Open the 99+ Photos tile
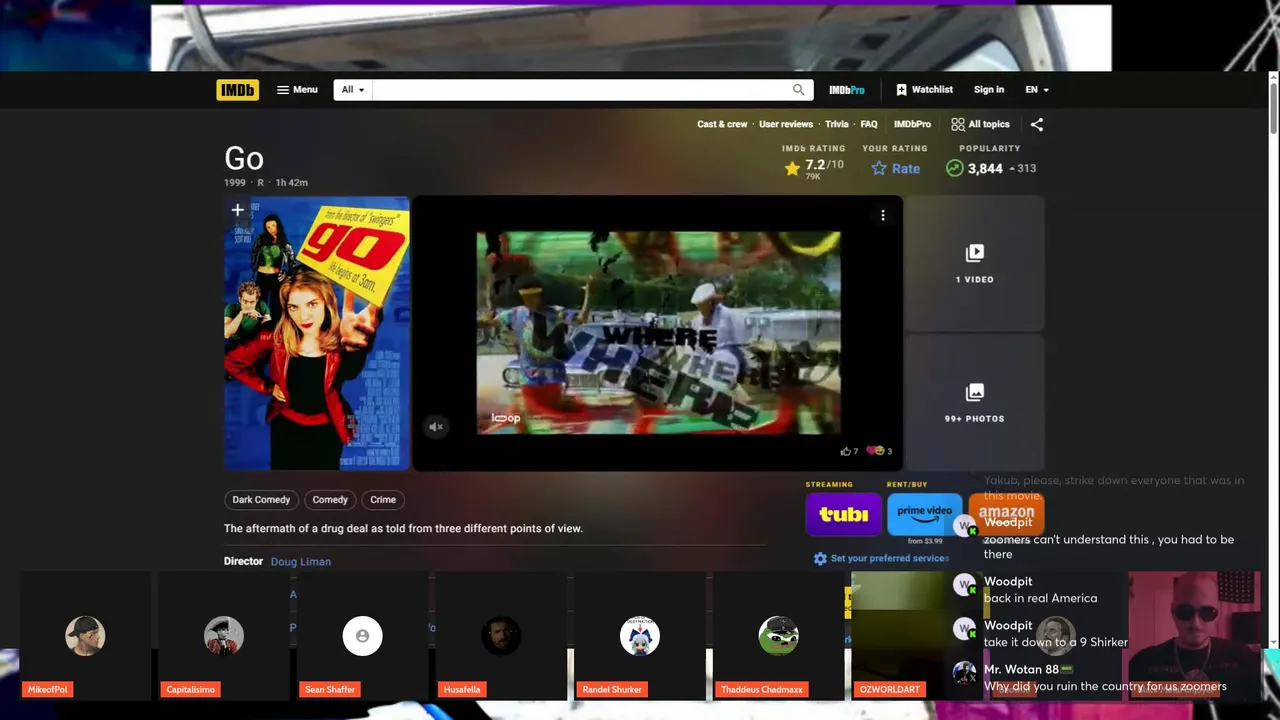This screenshot has height=720, width=1280. [x=974, y=403]
